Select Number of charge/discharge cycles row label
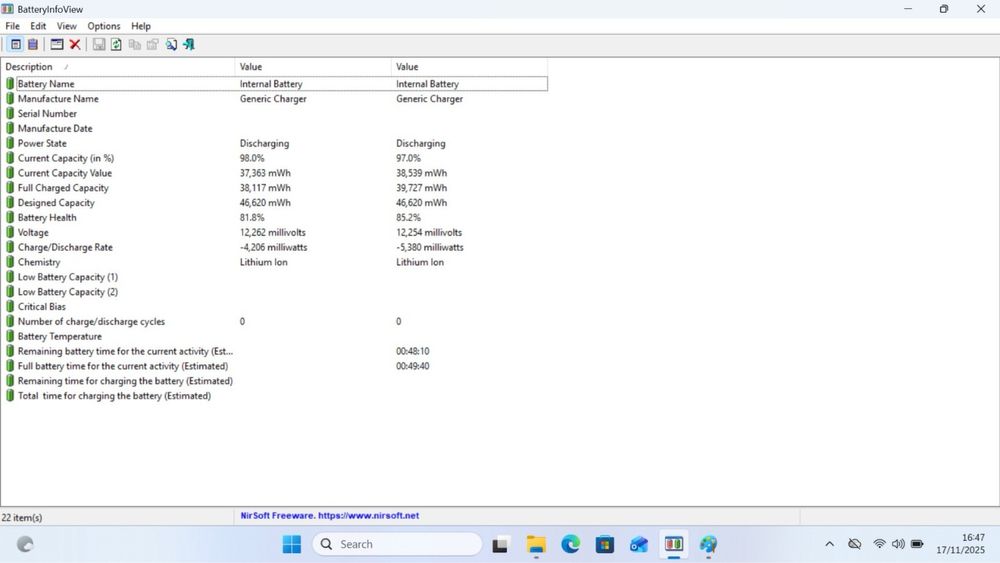1000x563 pixels. 91,321
